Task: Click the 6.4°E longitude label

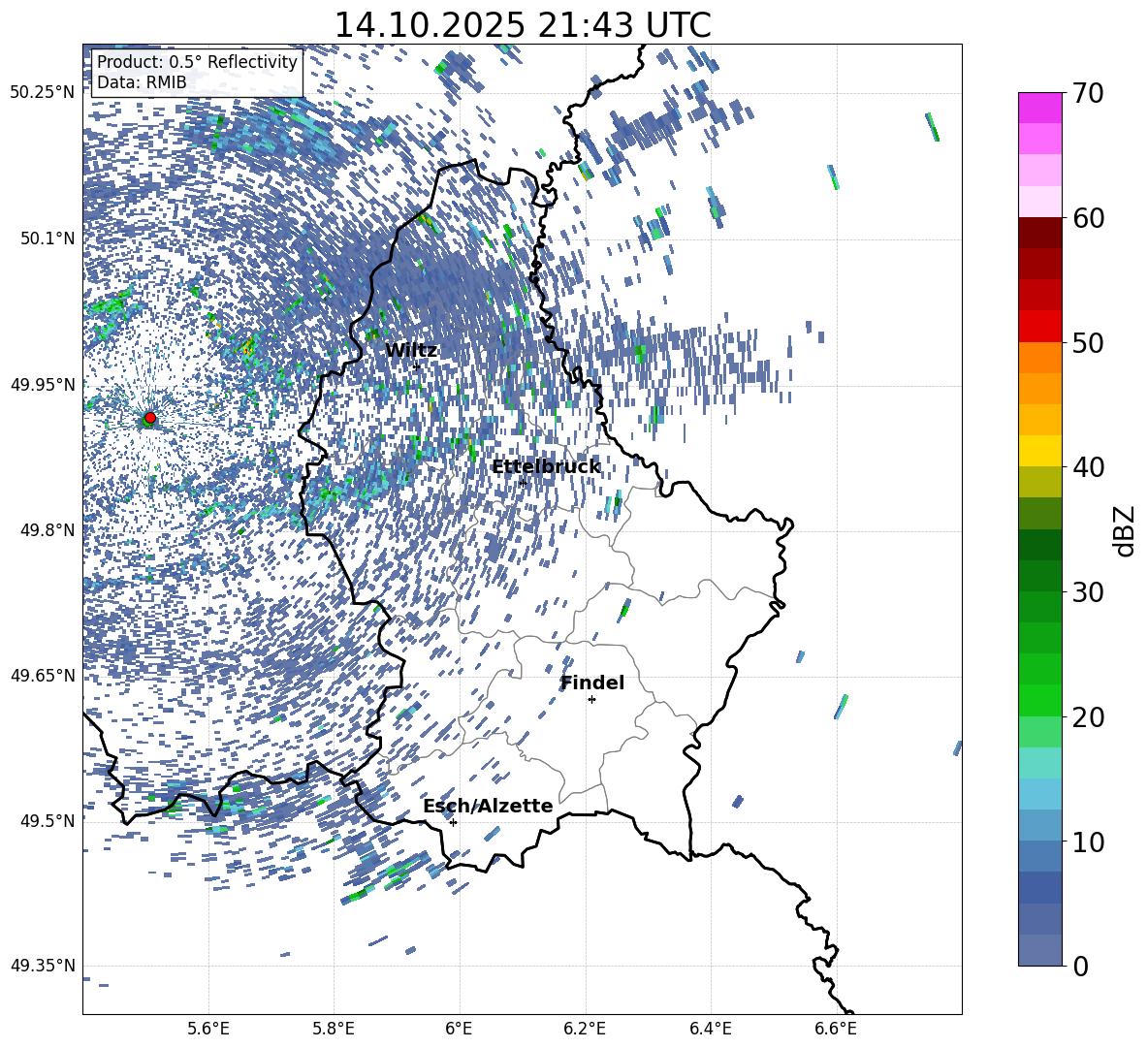Action: coord(710,1029)
